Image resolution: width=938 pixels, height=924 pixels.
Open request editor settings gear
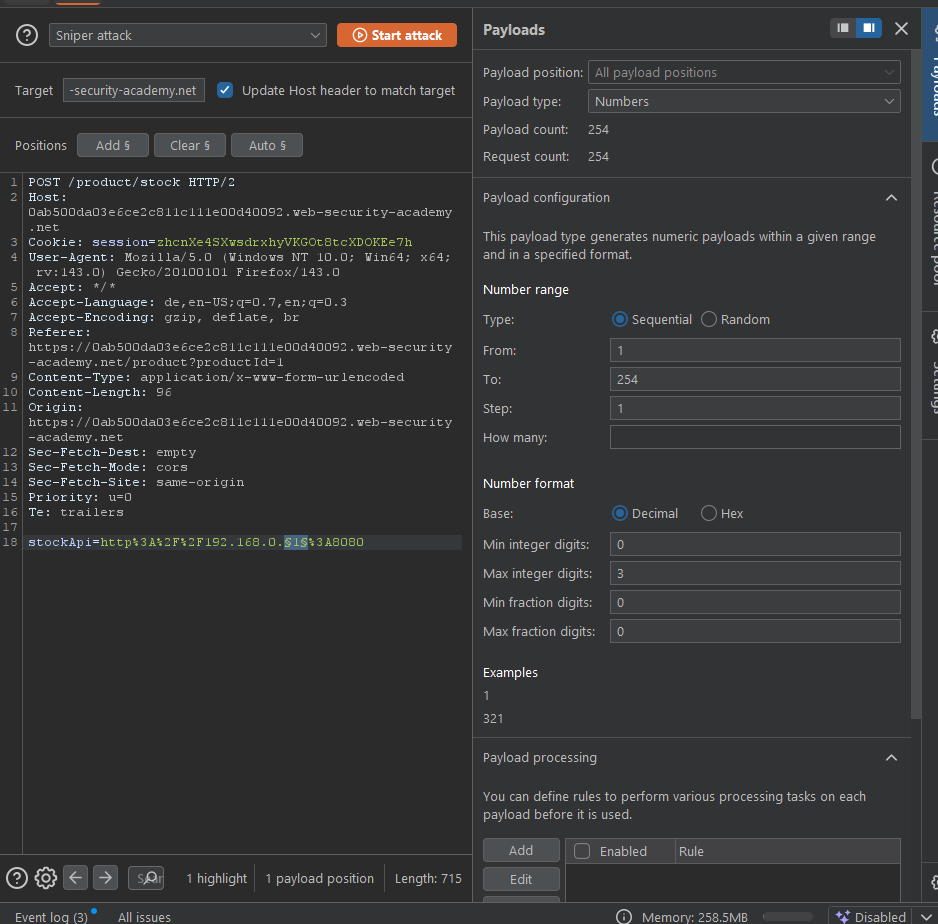pos(45,878)
